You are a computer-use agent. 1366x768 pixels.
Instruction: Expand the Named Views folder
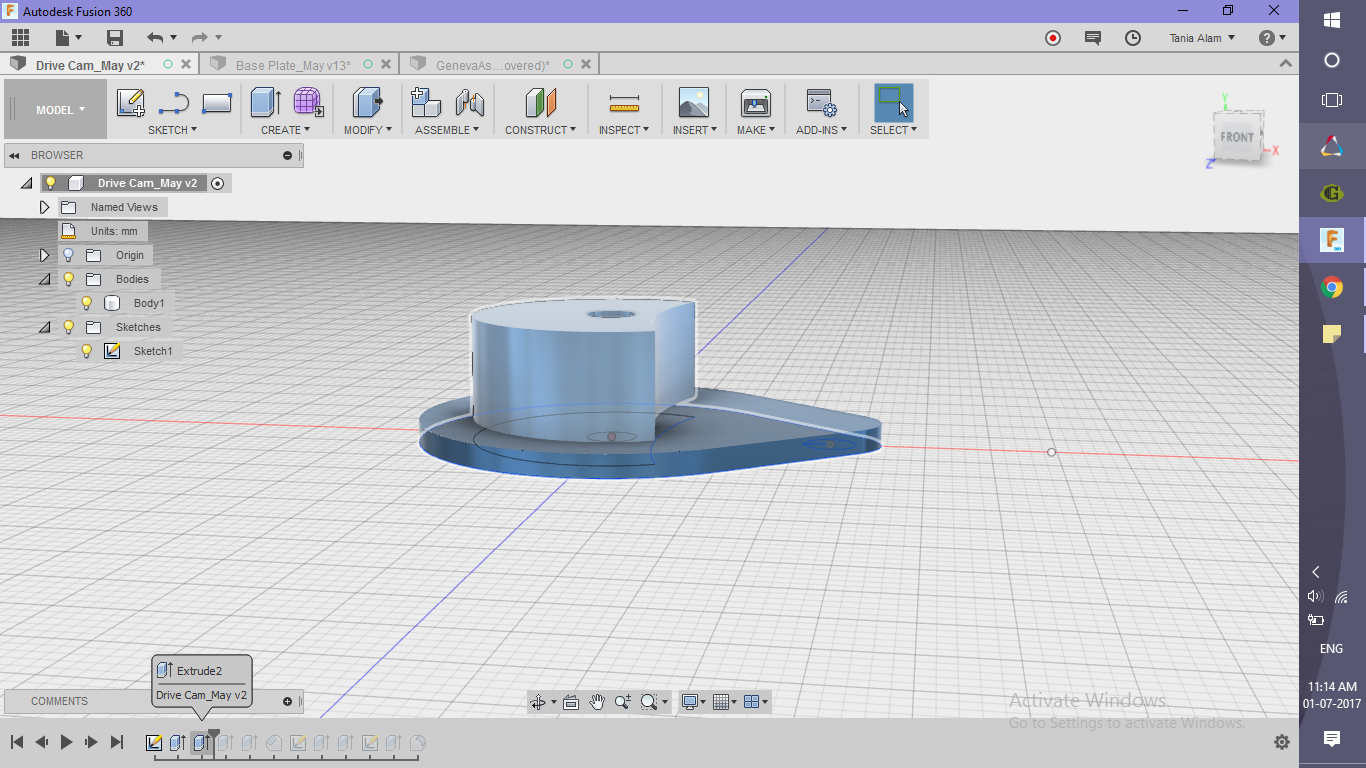pyautogui.click(x=44, y=207)
